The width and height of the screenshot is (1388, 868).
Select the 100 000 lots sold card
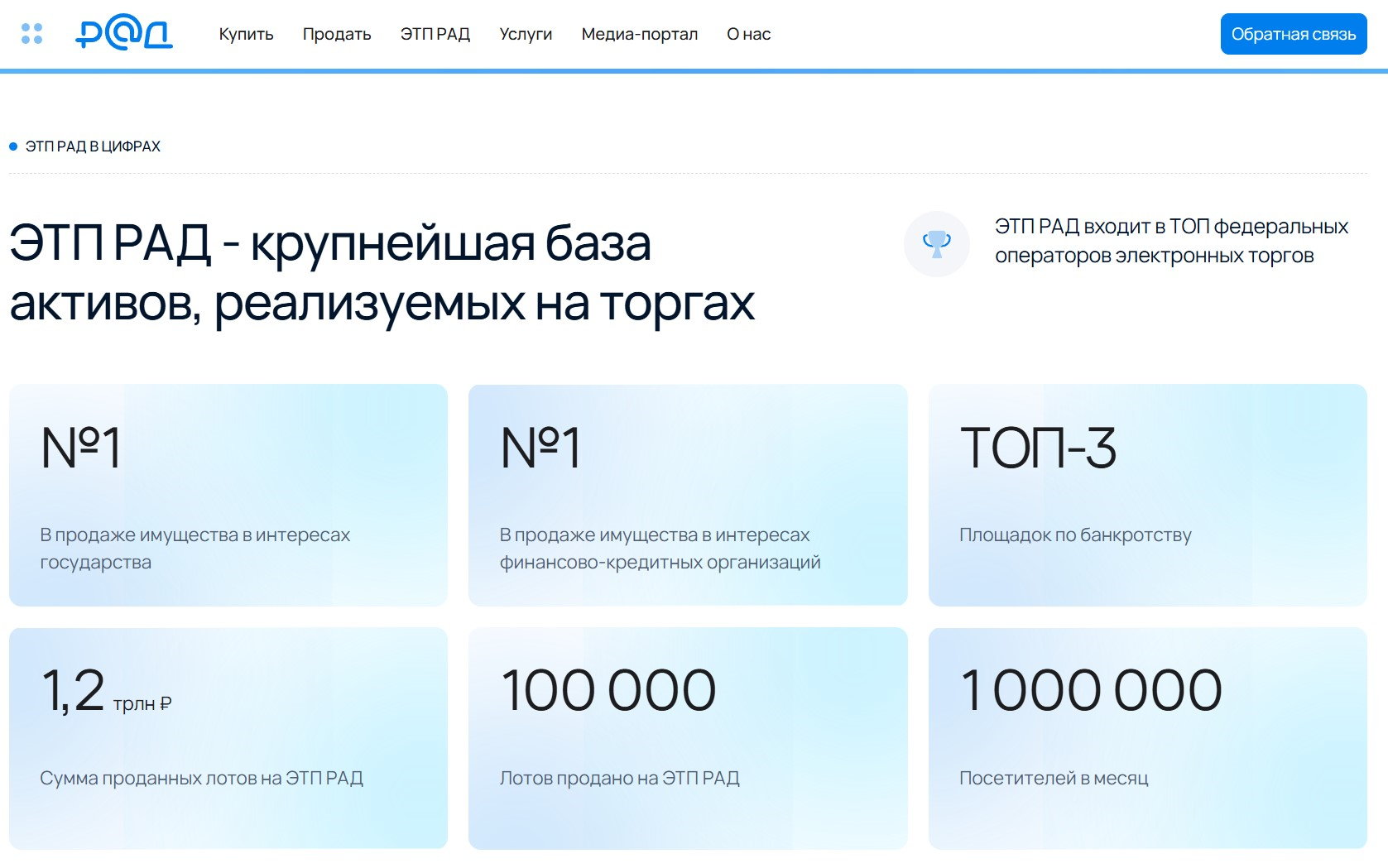[x=688, y=737]
